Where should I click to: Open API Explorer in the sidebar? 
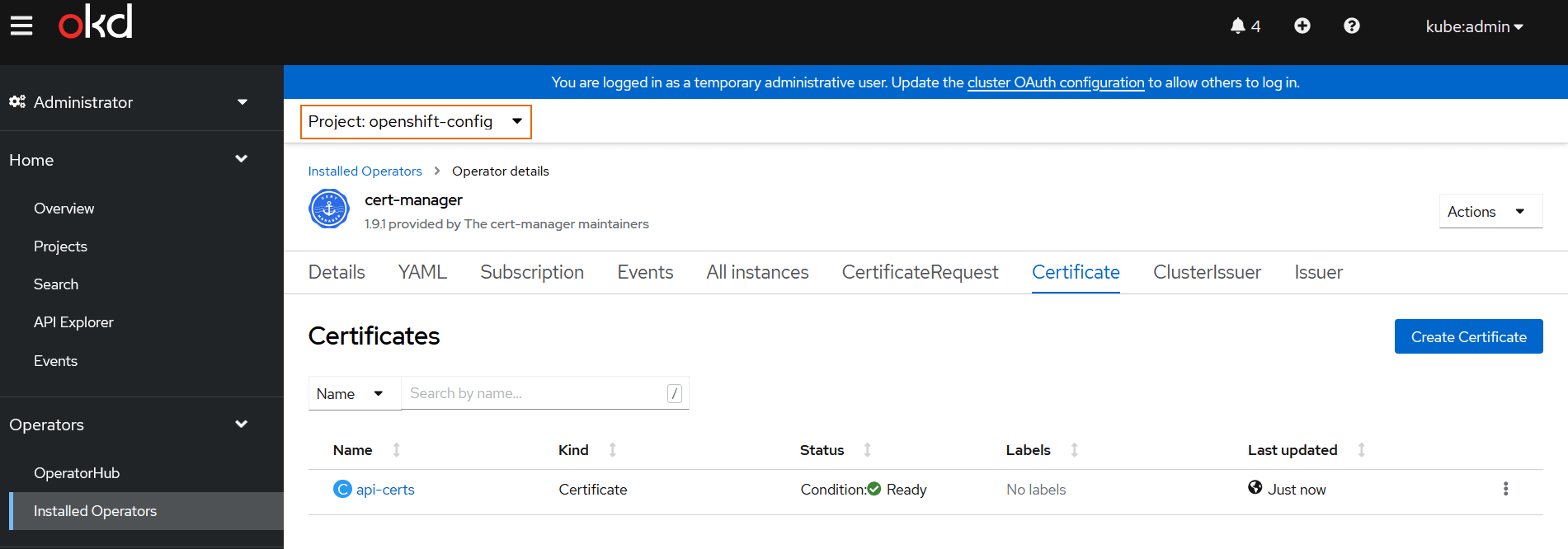[73, 322]
